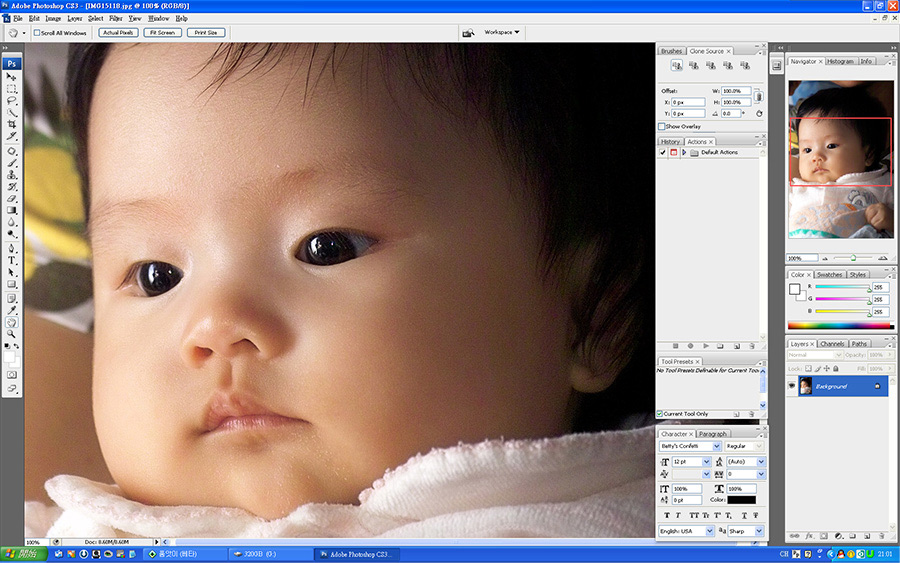Choose the Lasso tool
The image size is (900, 563).
tap(12, 100)
